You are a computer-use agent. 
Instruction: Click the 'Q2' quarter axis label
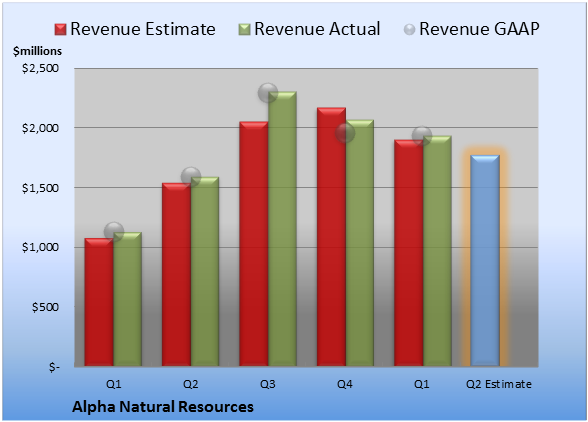190,384
